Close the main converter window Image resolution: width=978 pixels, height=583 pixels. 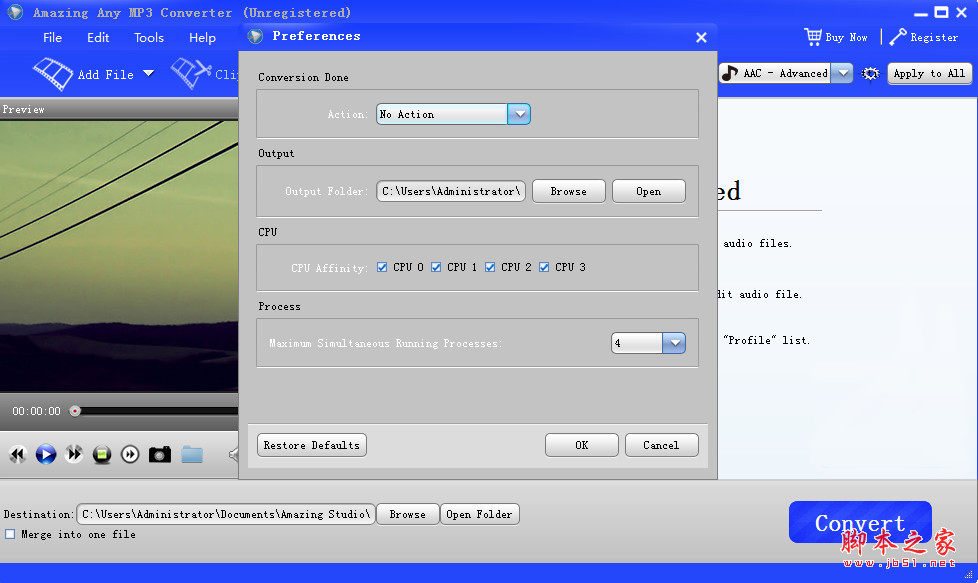pyautogui.click(x=962, y=12)
